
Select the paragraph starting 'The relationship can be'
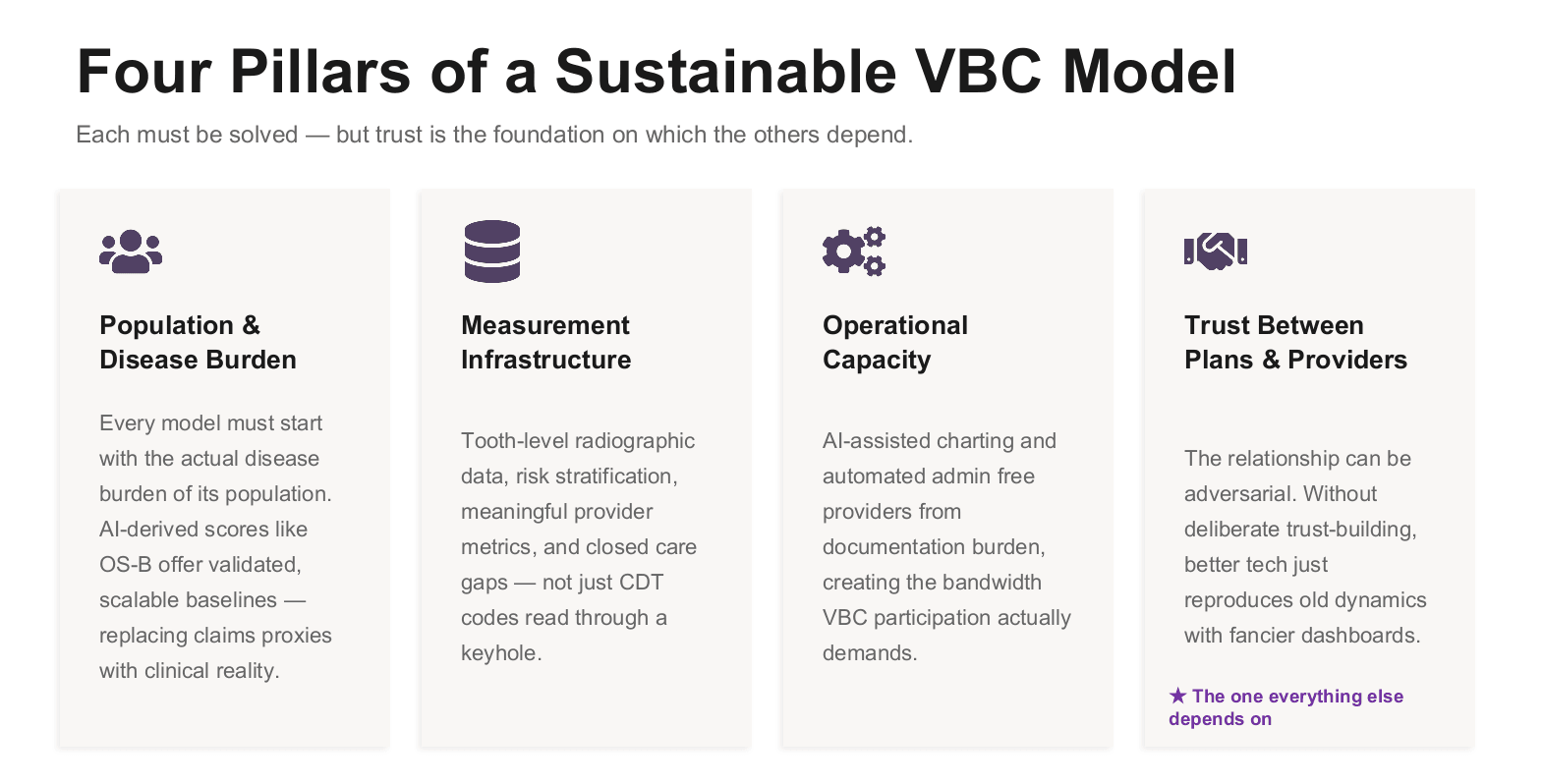coord(1304,546)
